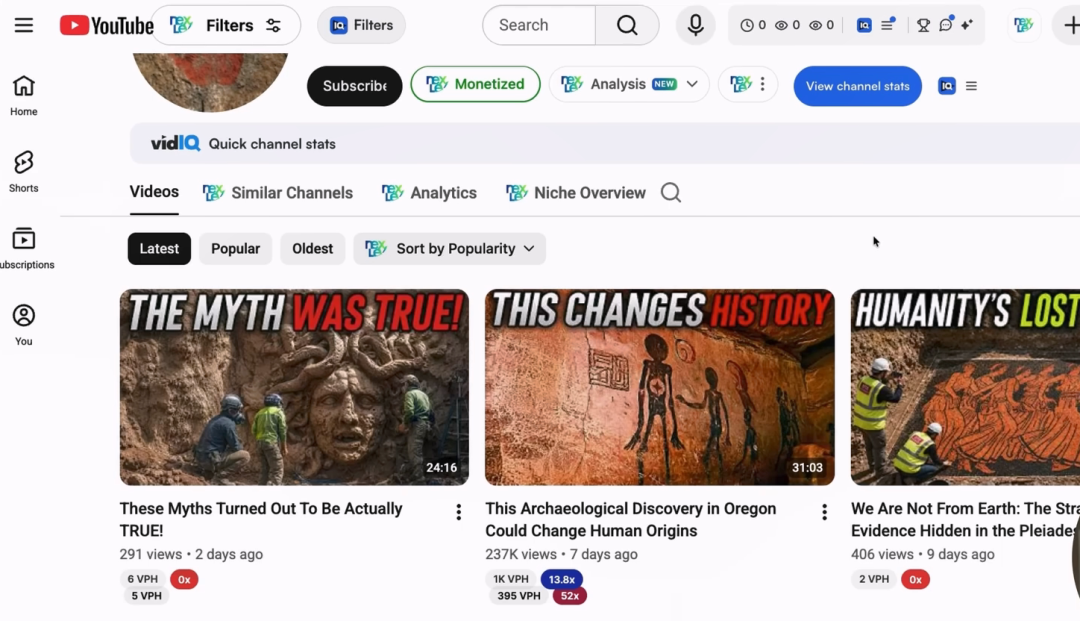1080x621 pixels.
Task: Open This Archaeological Discovery in Oregon title
Action: click(630, 520)
